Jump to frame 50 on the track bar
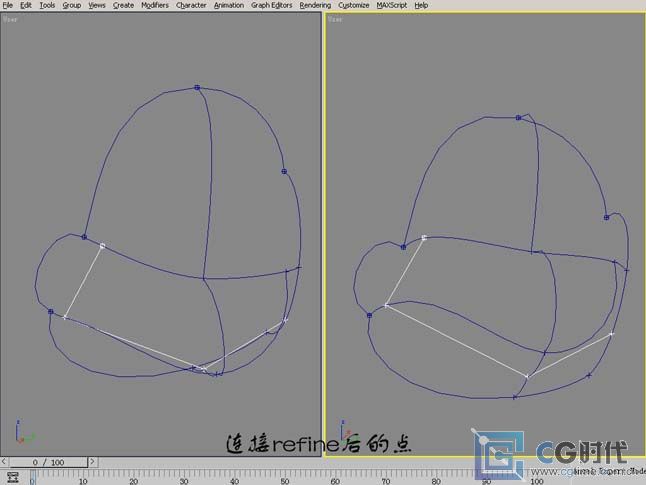646x485 pixels. pos(285,481)
